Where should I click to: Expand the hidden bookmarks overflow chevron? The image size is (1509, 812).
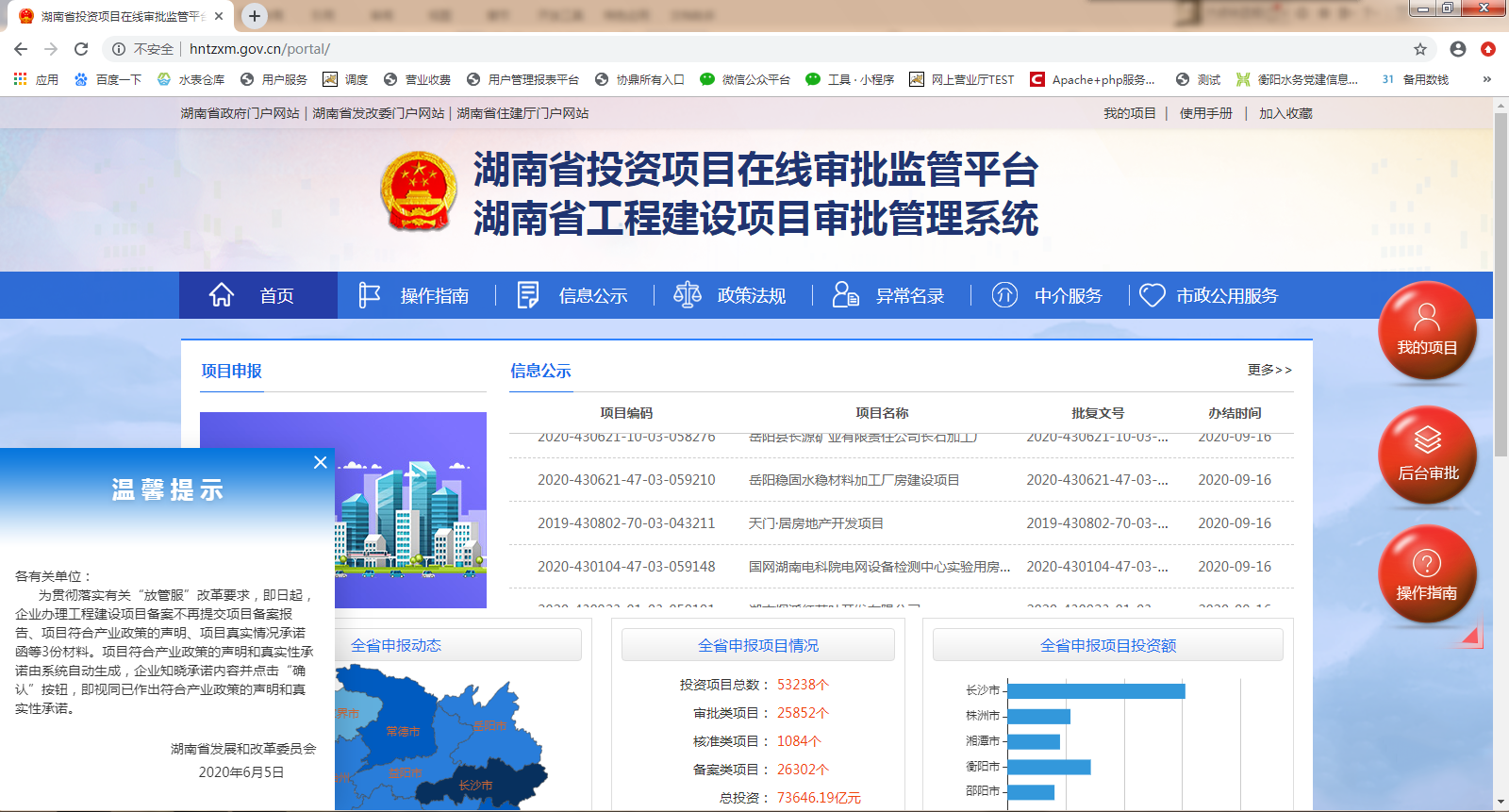[1487, 80]
